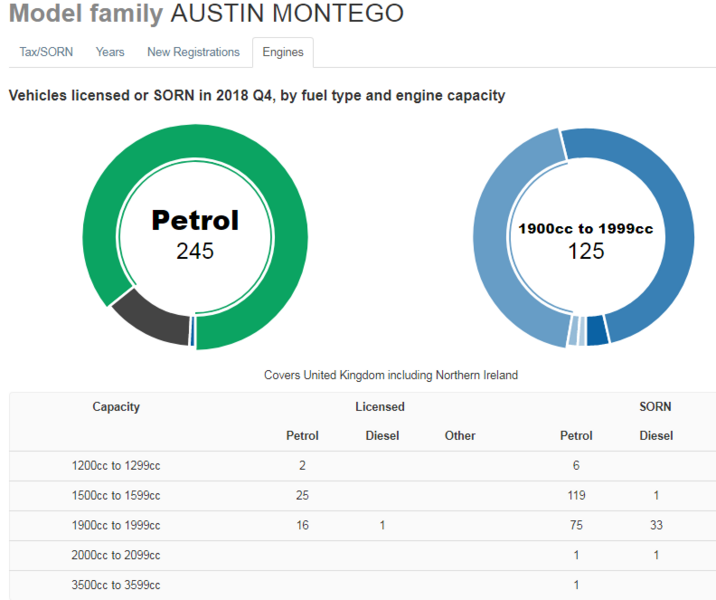716x600 pixels.
Task: Click the 1900cc to 1999cc donut center label
Action: point(586,241)
